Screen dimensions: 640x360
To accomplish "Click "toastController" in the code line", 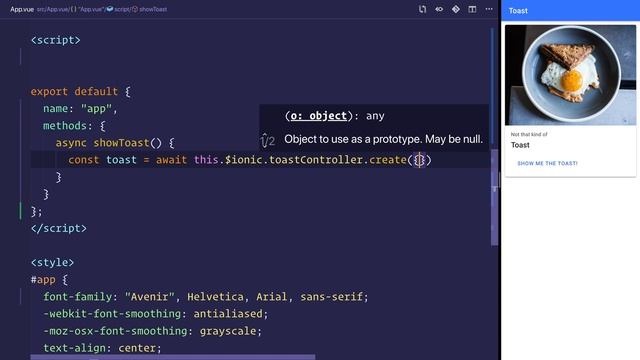I will pyautogui.click(x=316, y=160).
